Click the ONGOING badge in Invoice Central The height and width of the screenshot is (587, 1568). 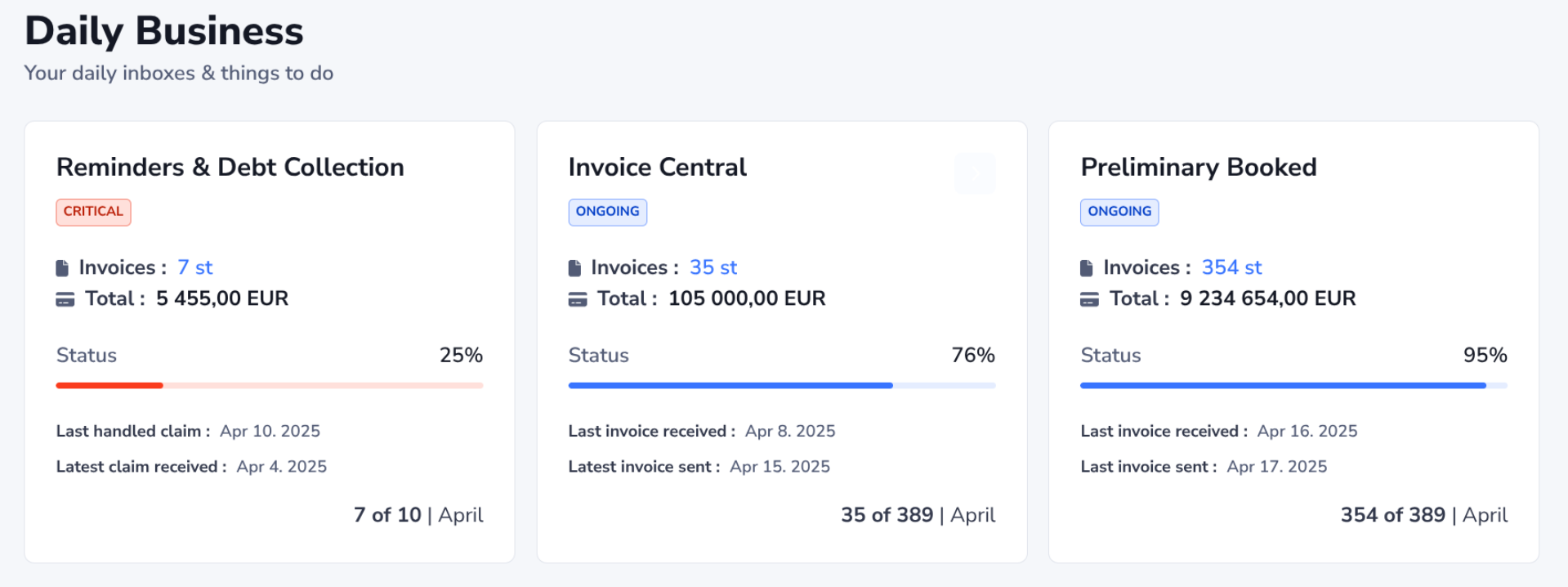click(607, 212)
